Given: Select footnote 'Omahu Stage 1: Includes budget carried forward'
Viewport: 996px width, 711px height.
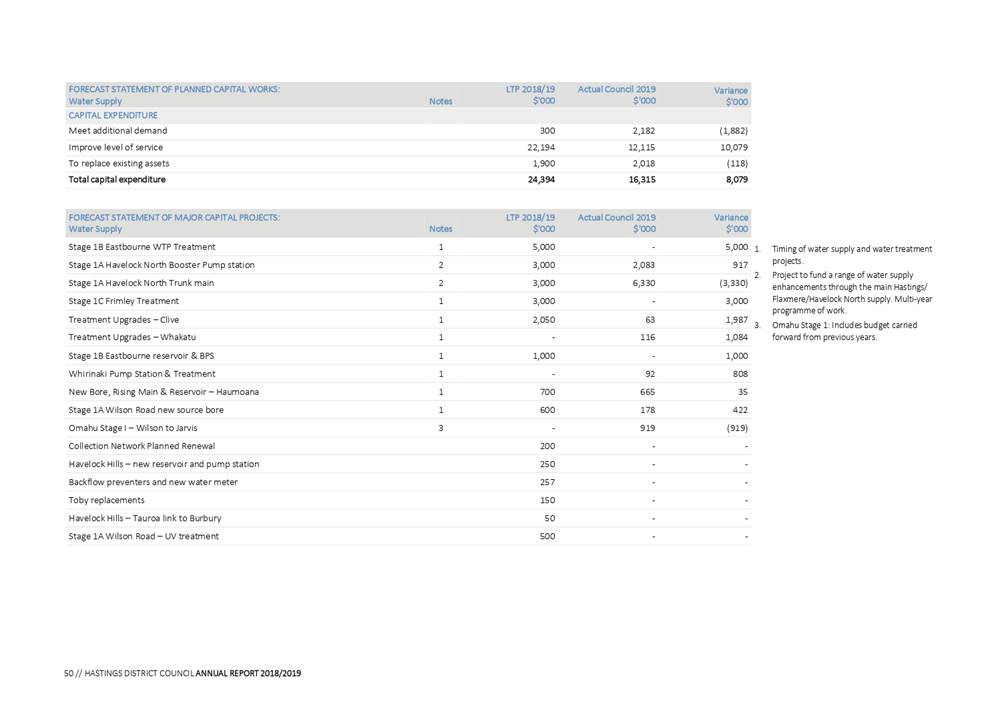Looking at the screenshot, I should click(x=844, y=331).
